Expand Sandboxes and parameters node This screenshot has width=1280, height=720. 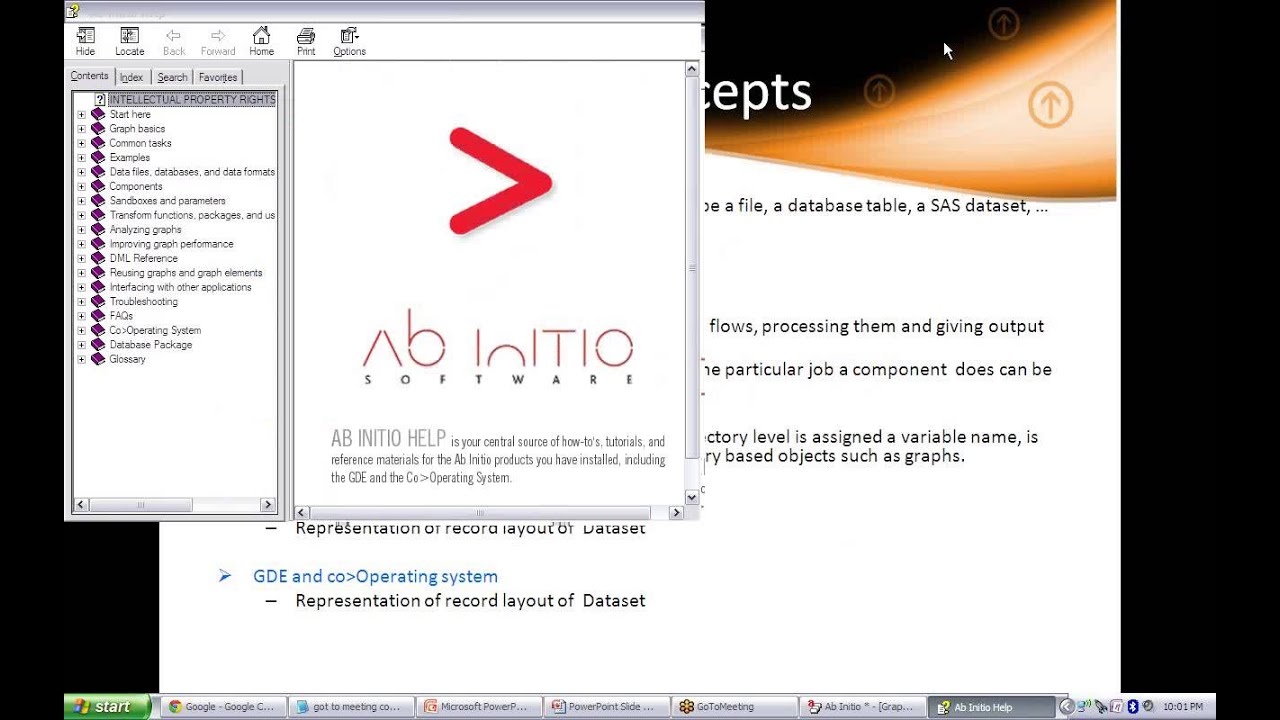[82, 201]
